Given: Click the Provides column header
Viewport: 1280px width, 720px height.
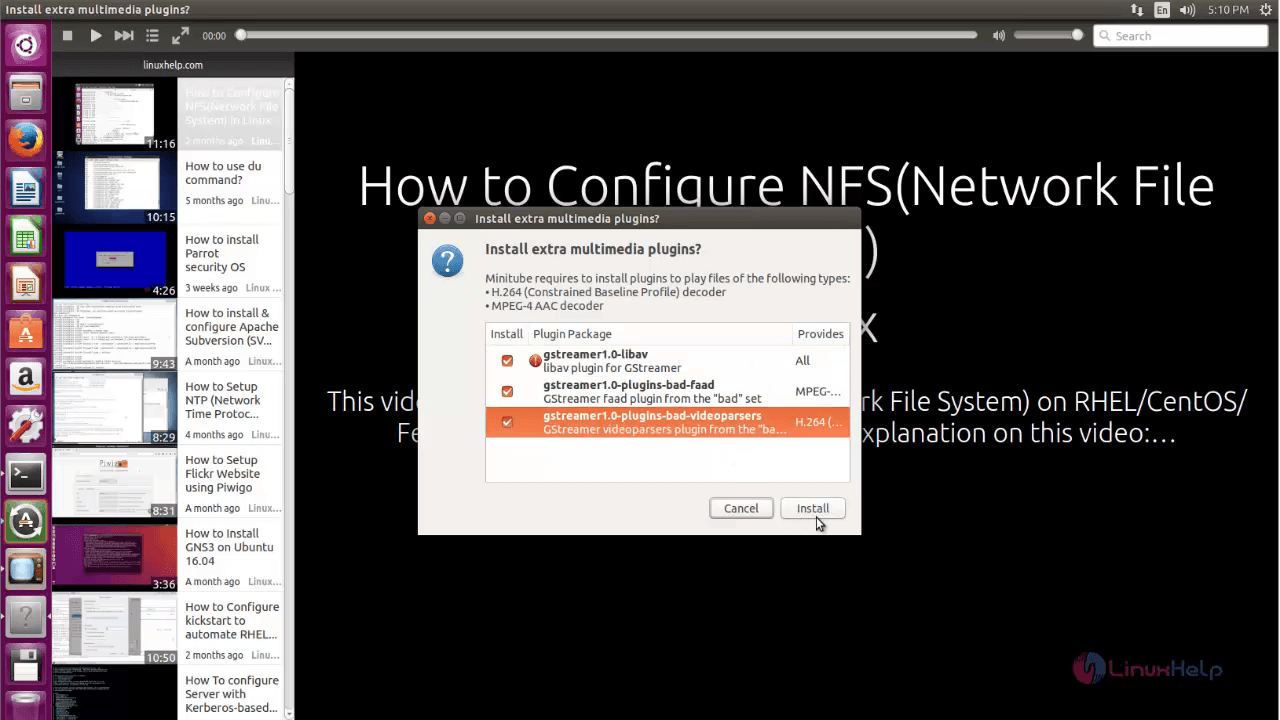Looking at the screenshot, I should (820, 334).
